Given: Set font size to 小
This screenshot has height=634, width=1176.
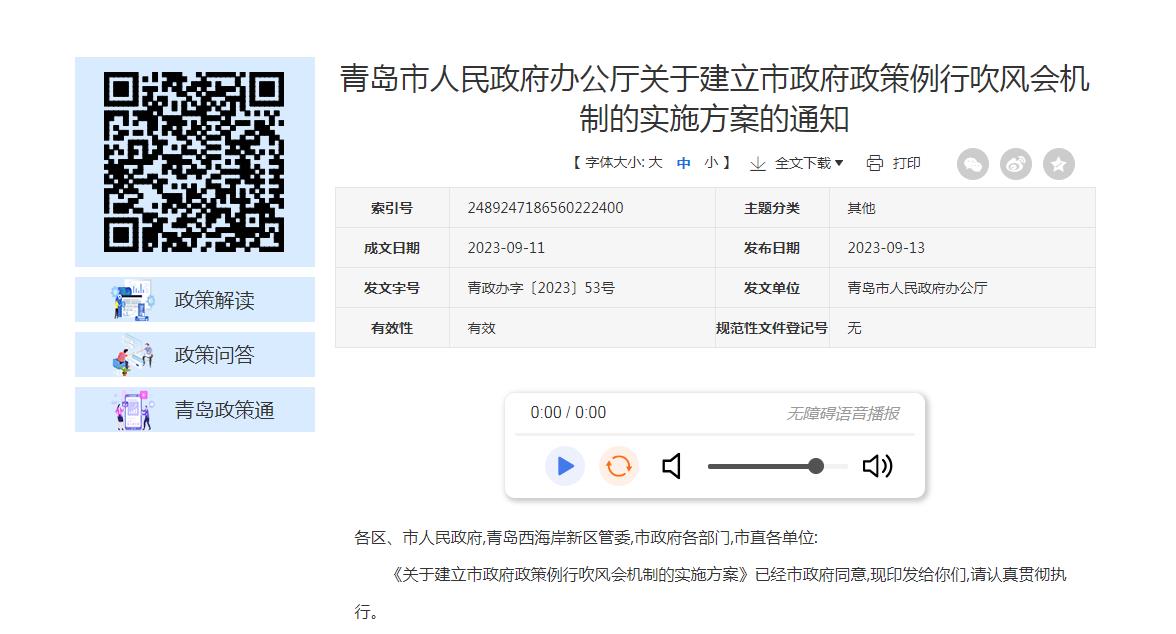Looking at the screenshot, I should [x=711, y=163].
